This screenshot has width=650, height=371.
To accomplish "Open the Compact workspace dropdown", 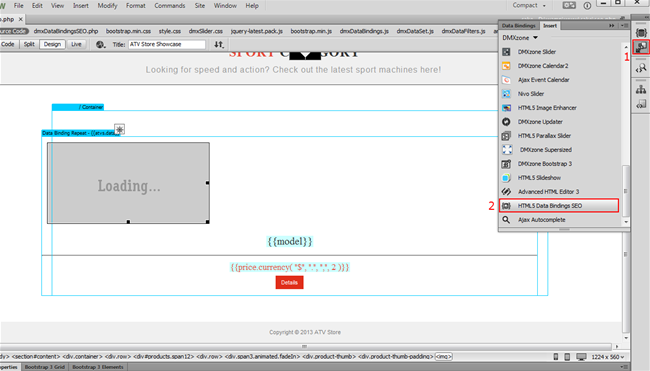I will (529, 5).
